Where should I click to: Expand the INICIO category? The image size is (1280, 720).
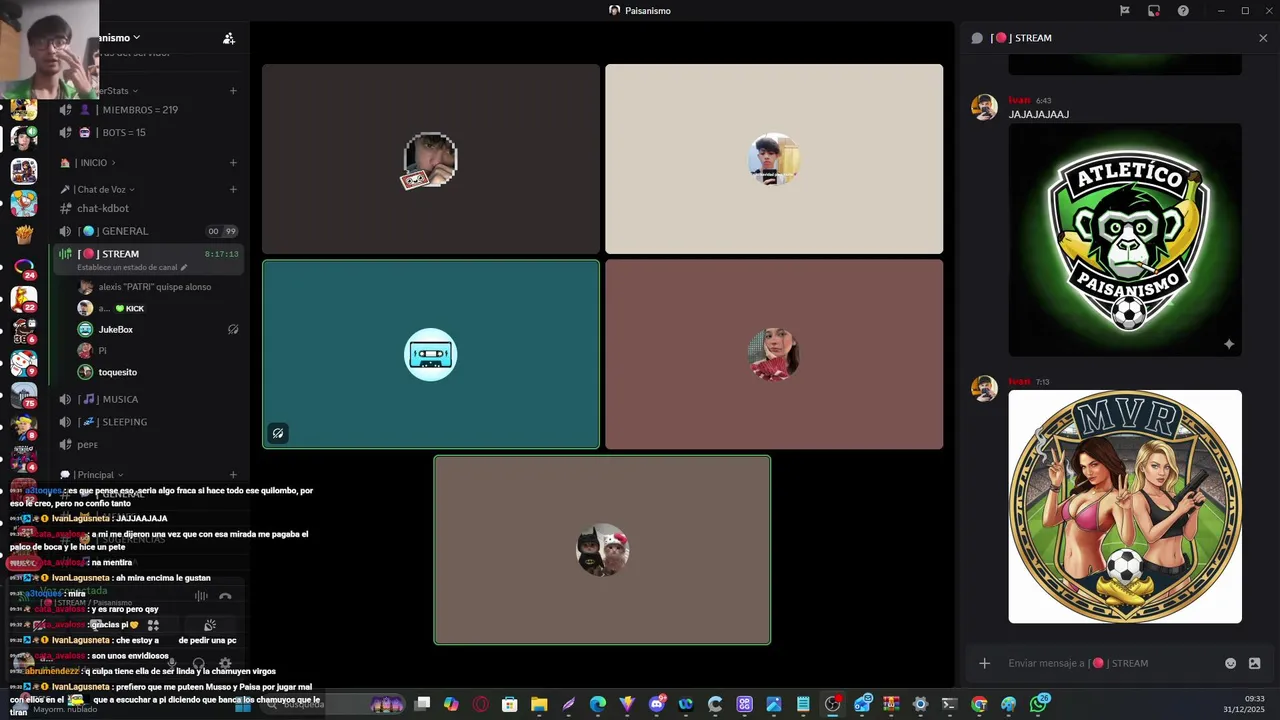88,163
